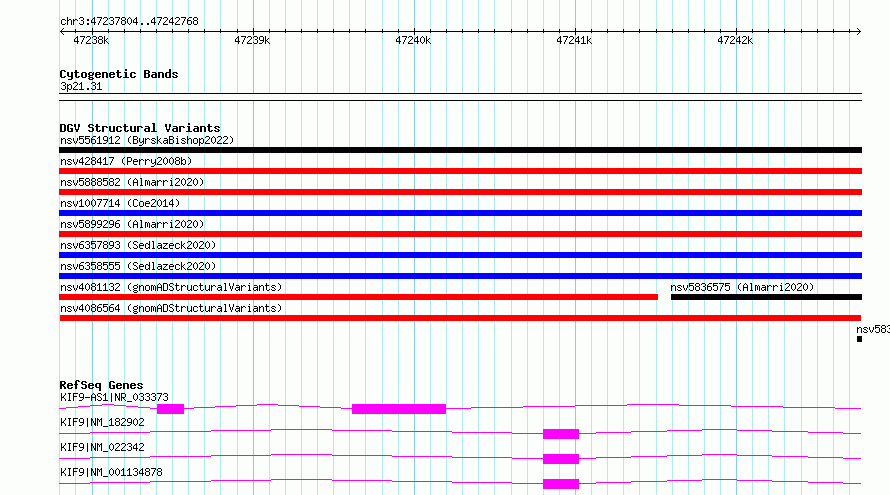Viewport: 890px width, 495px height.
Task: Click the nsv5561912 ByrskaBishop2022 black variant bar
Action: click(460, 150)
